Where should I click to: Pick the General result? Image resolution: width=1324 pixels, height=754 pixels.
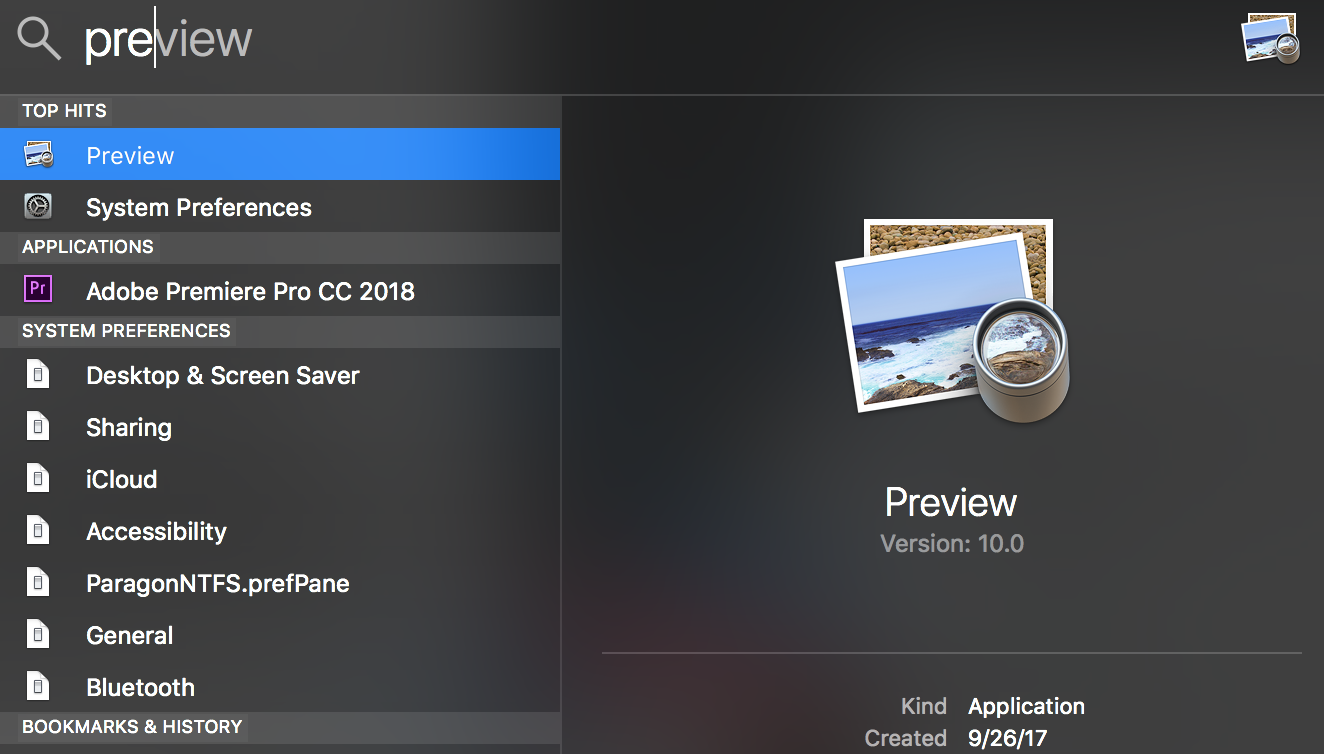click(280, 635)
